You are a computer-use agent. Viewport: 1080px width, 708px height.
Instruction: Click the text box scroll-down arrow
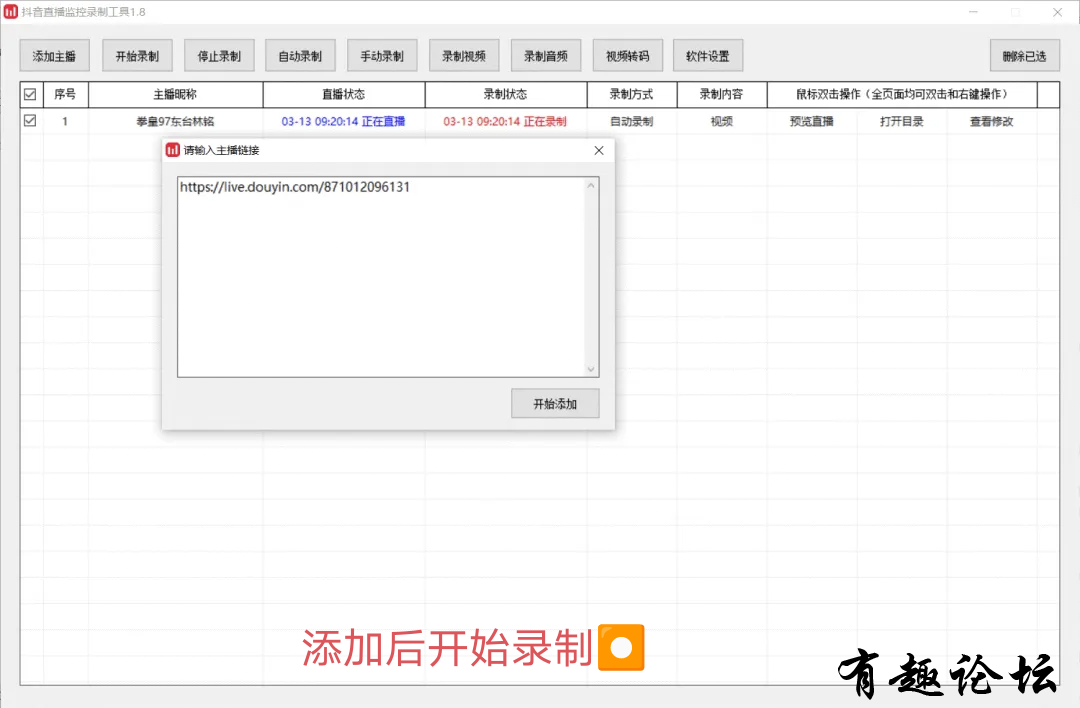(x=591, y=368)
